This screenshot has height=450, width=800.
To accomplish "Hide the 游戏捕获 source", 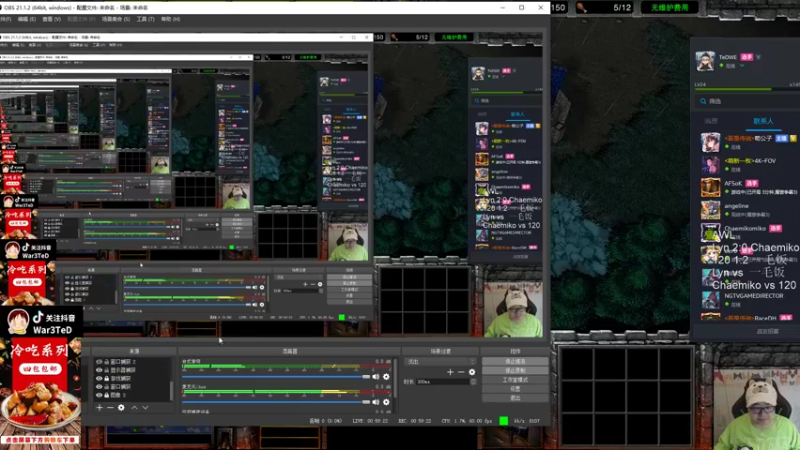I will [99, 378].
